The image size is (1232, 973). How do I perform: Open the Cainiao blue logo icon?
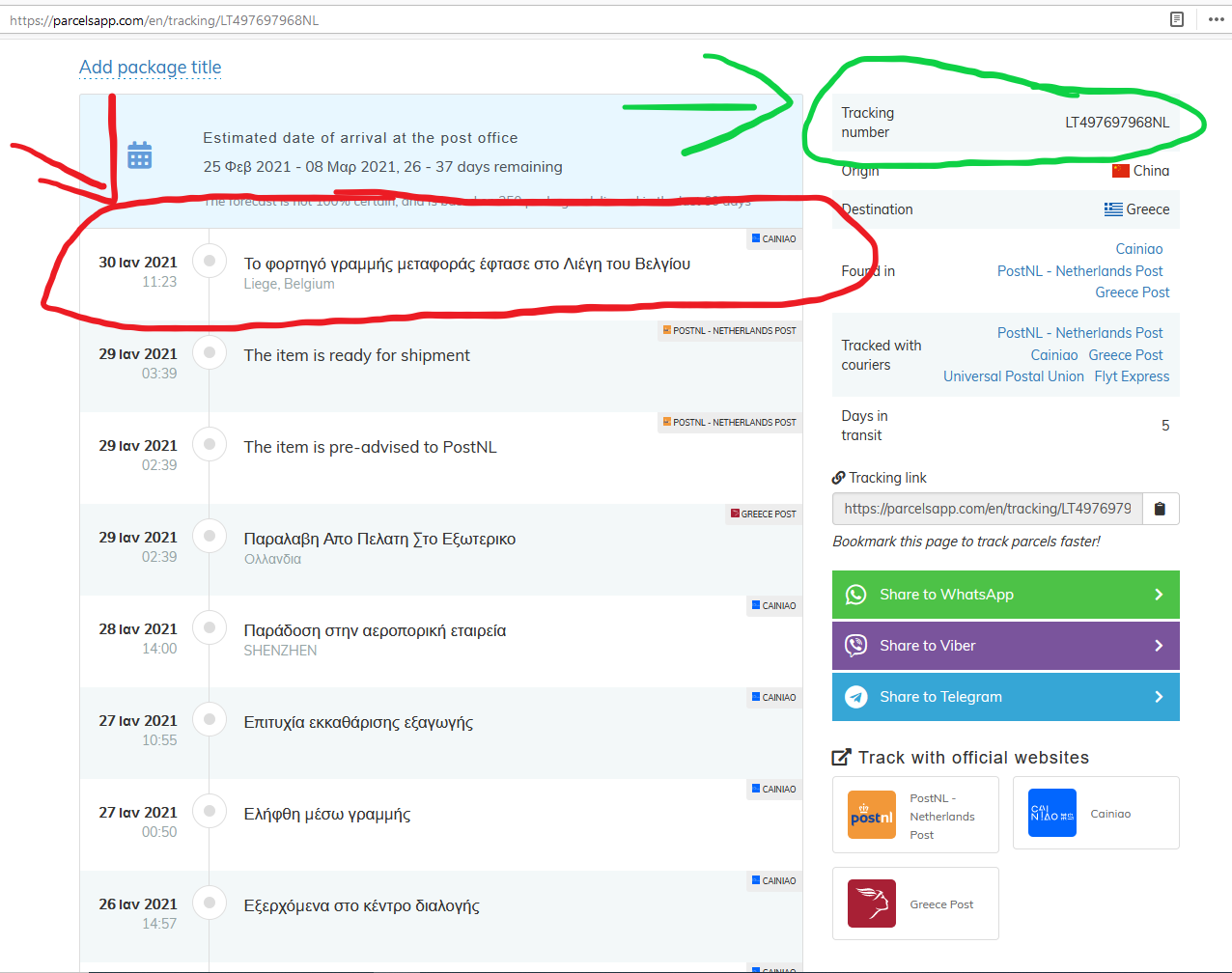(1052, 813)
